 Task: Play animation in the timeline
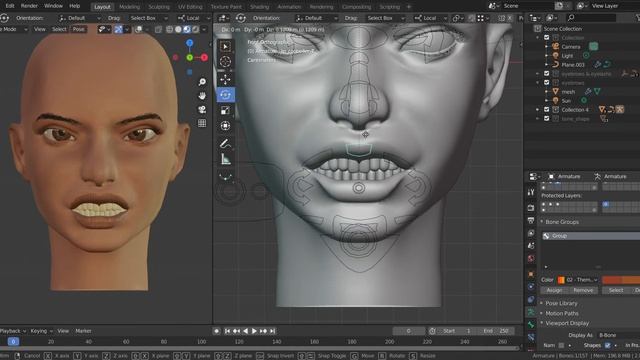(x=254, y=331)
